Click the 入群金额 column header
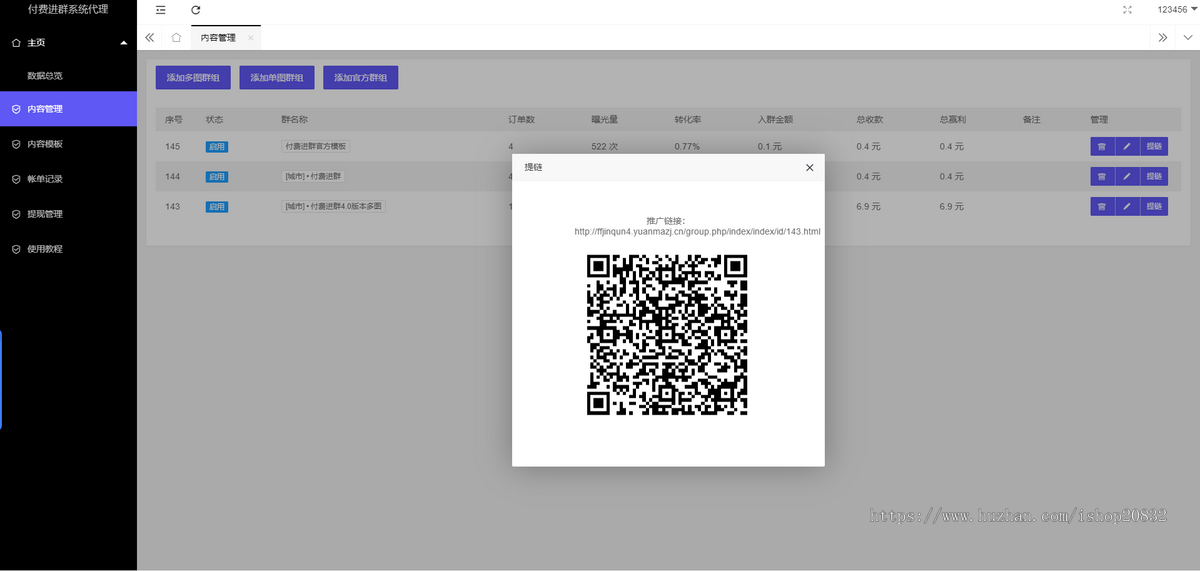Image resolution: width=1200 pixels, height=571 pixels. (775, 119)
